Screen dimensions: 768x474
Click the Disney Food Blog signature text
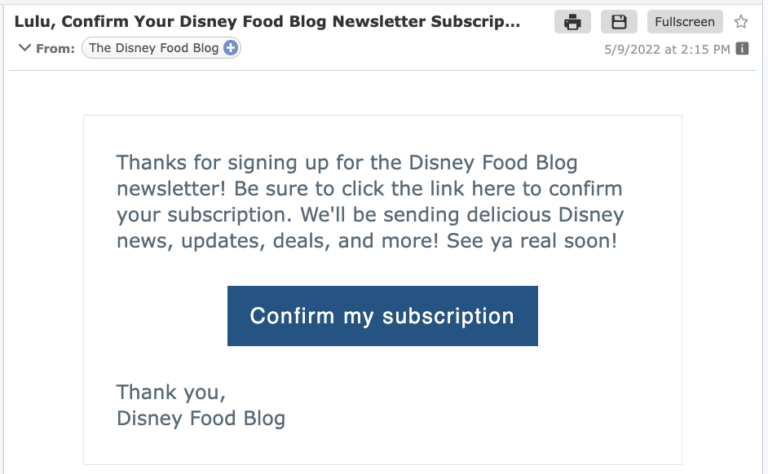[x=201, y=418]
